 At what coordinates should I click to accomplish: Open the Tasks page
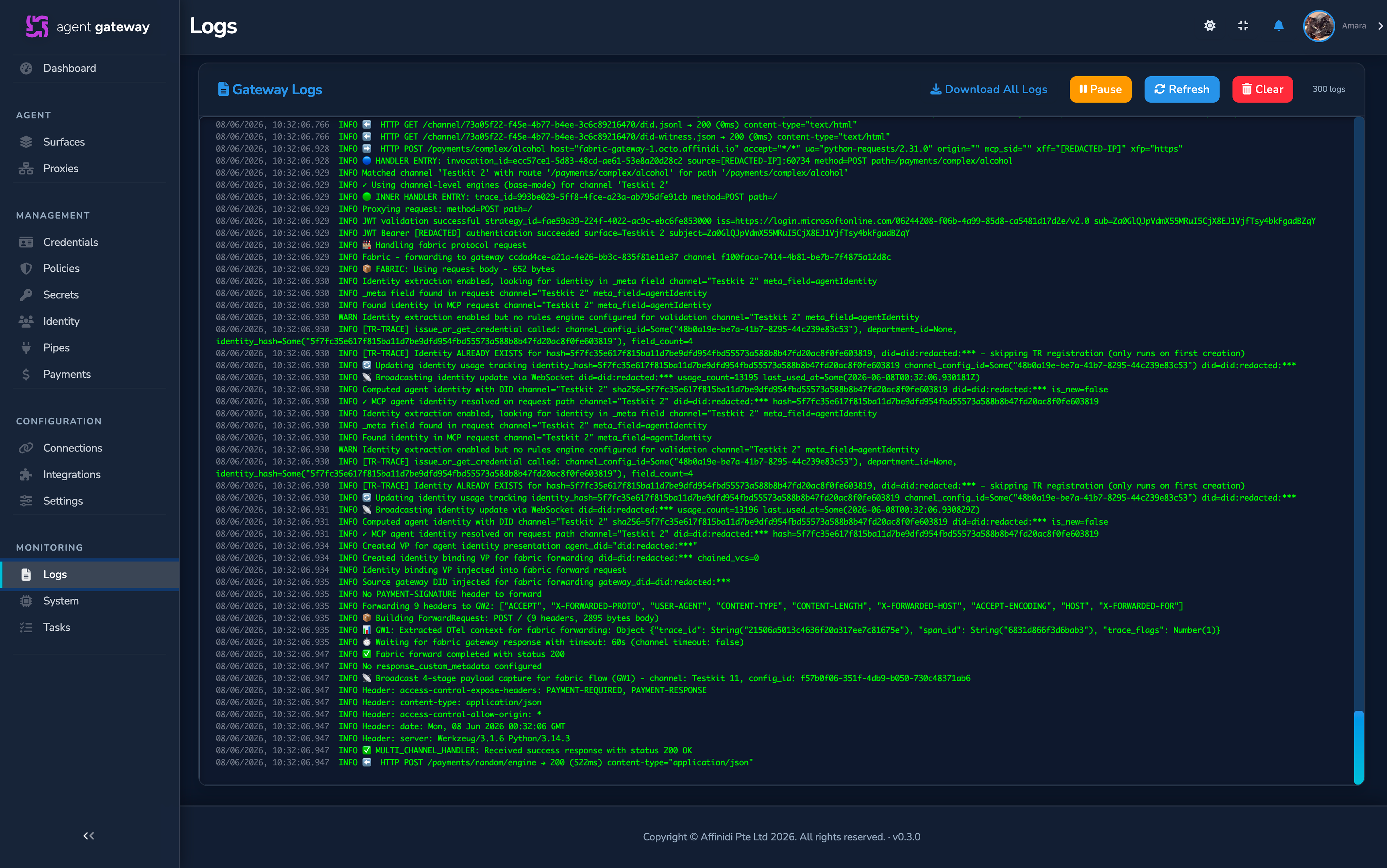pyautogui.click(x=57, y=628)
